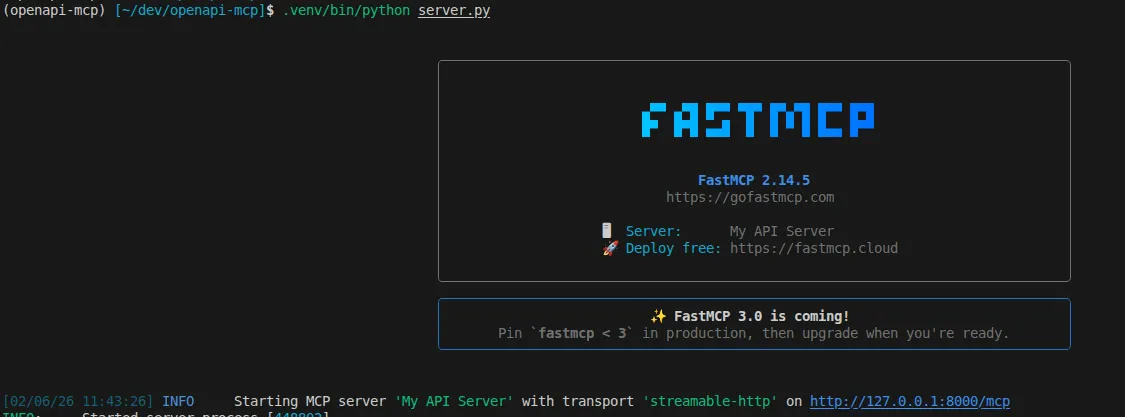The height and width of the screenshot is (417, 1125).
Task: Click the 'streamable-http' transport text
Action: pyautogui.click(x=710, y=401)
